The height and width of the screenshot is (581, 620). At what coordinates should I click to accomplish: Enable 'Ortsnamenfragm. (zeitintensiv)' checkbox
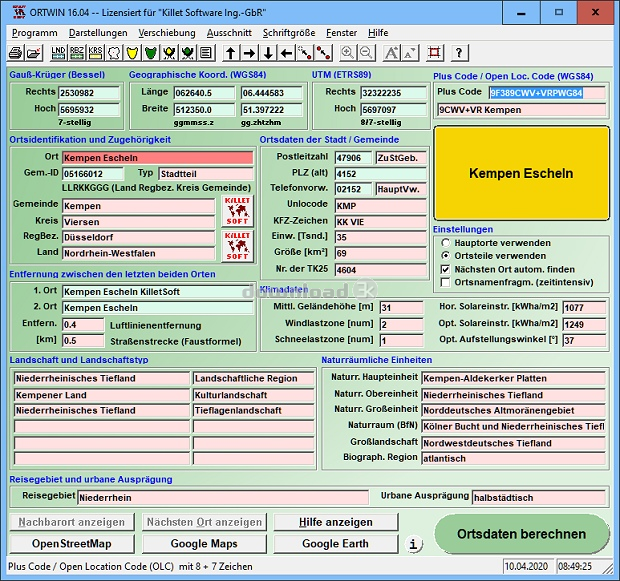[446, 283]
